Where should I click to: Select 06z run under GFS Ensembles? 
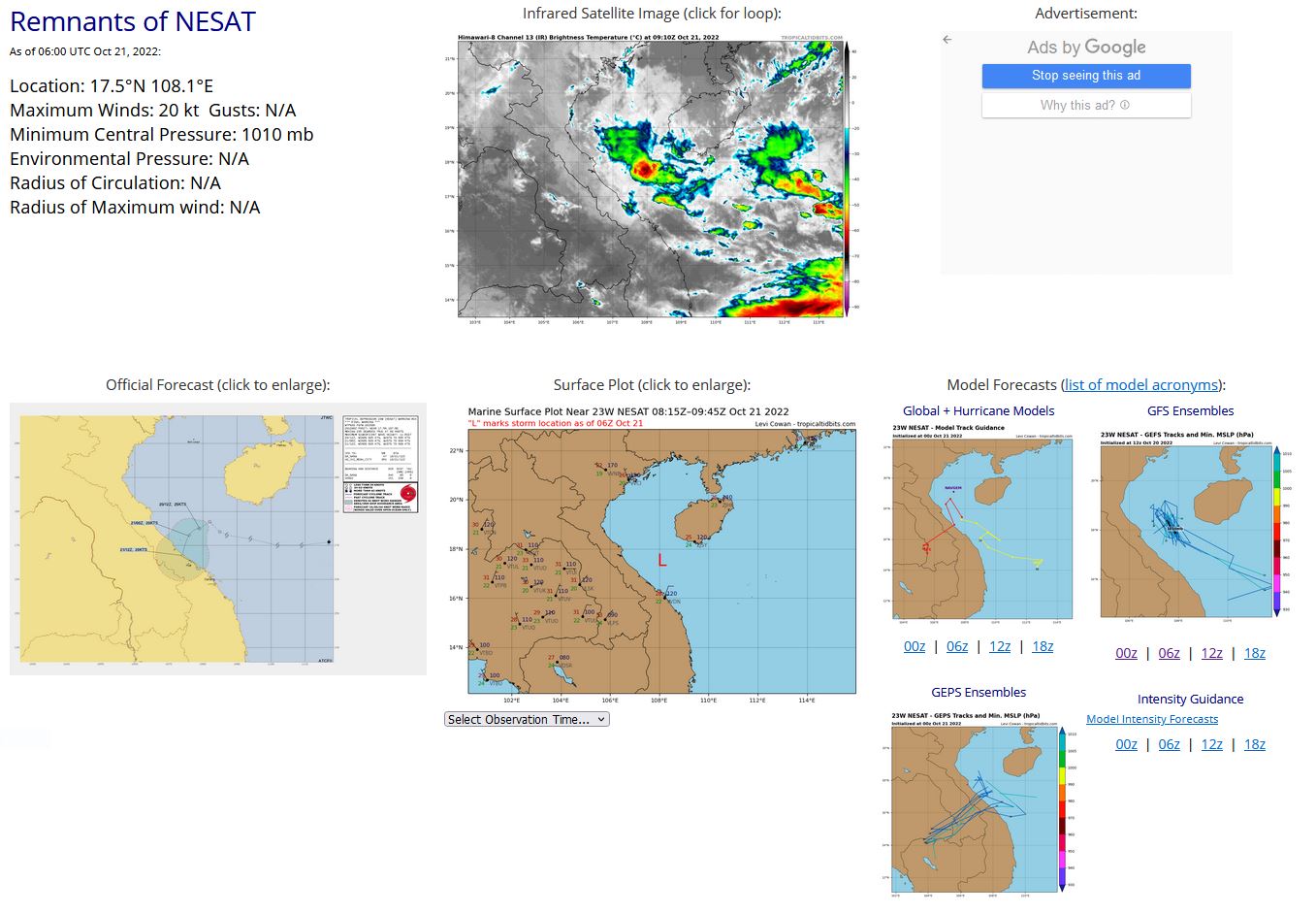(x=1169, y=653)
